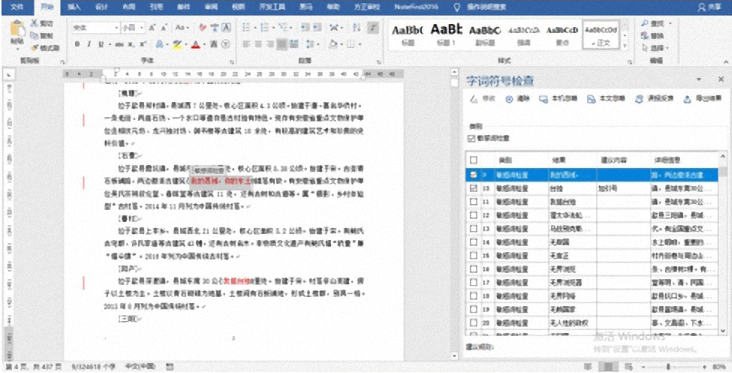Click the Share button at top right
Viewport: 732px width, 373px height.
click(x=709, y=7)
